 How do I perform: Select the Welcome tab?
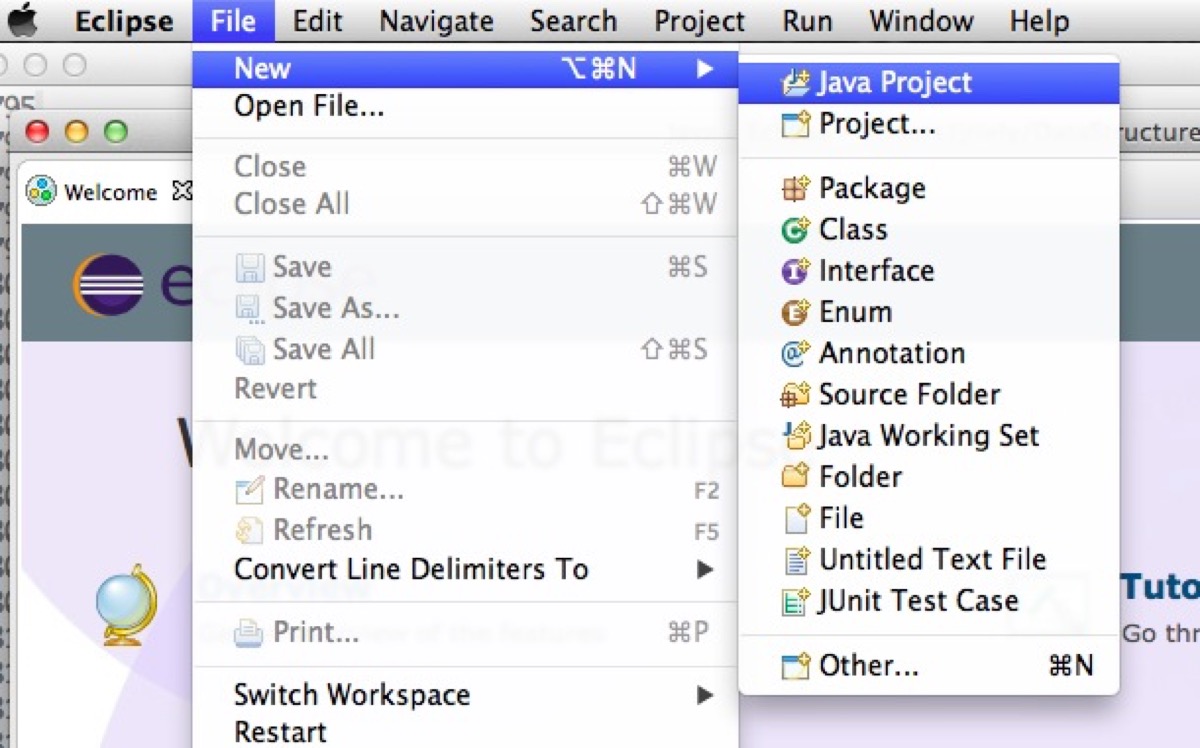pos(110,191)
